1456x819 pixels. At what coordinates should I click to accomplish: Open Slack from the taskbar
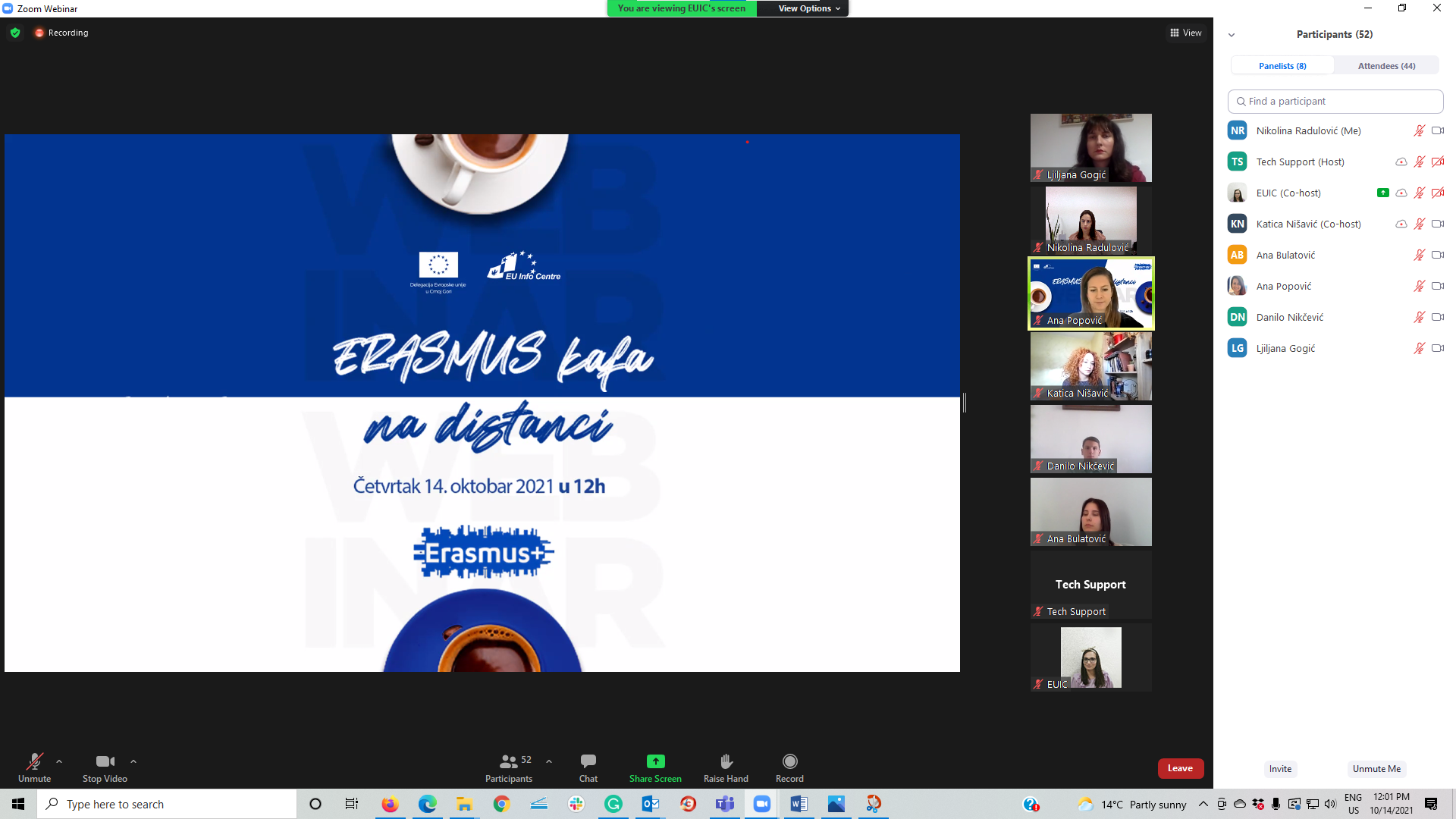pos(576,804)
